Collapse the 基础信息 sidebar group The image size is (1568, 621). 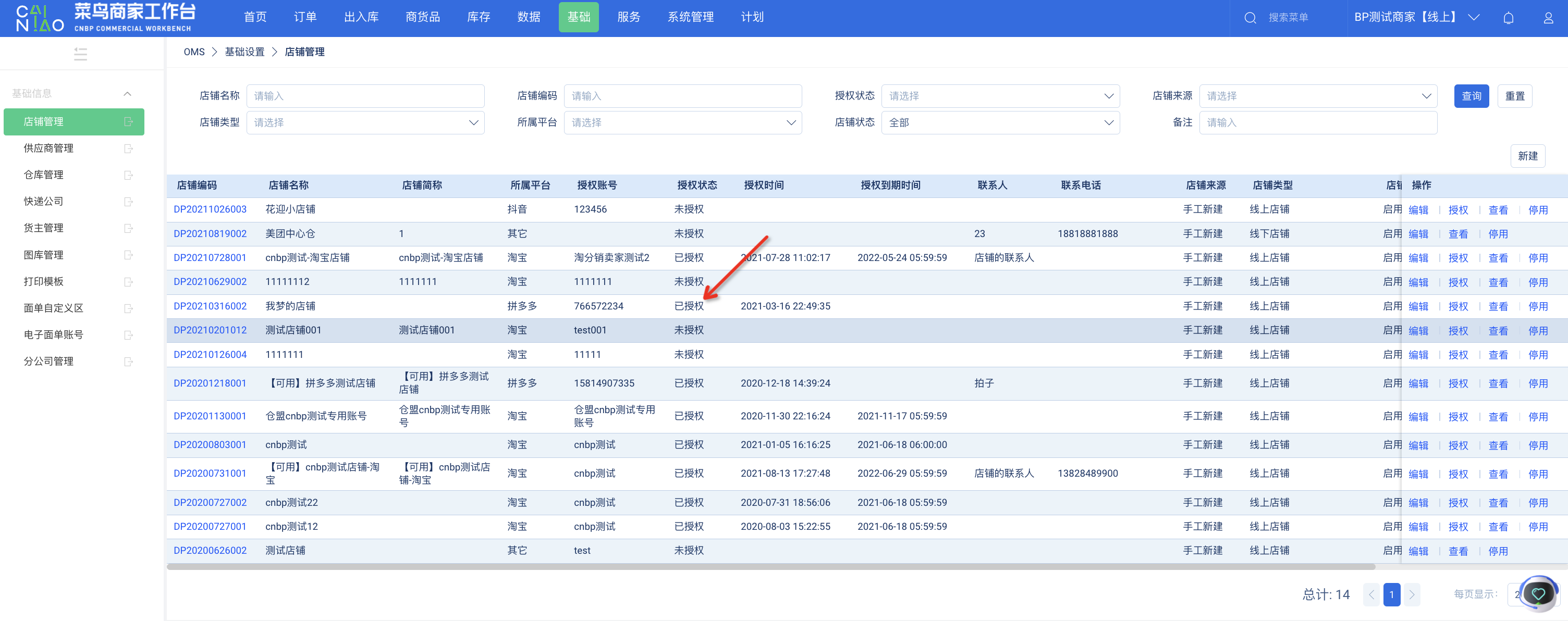[x=127, y=94]
